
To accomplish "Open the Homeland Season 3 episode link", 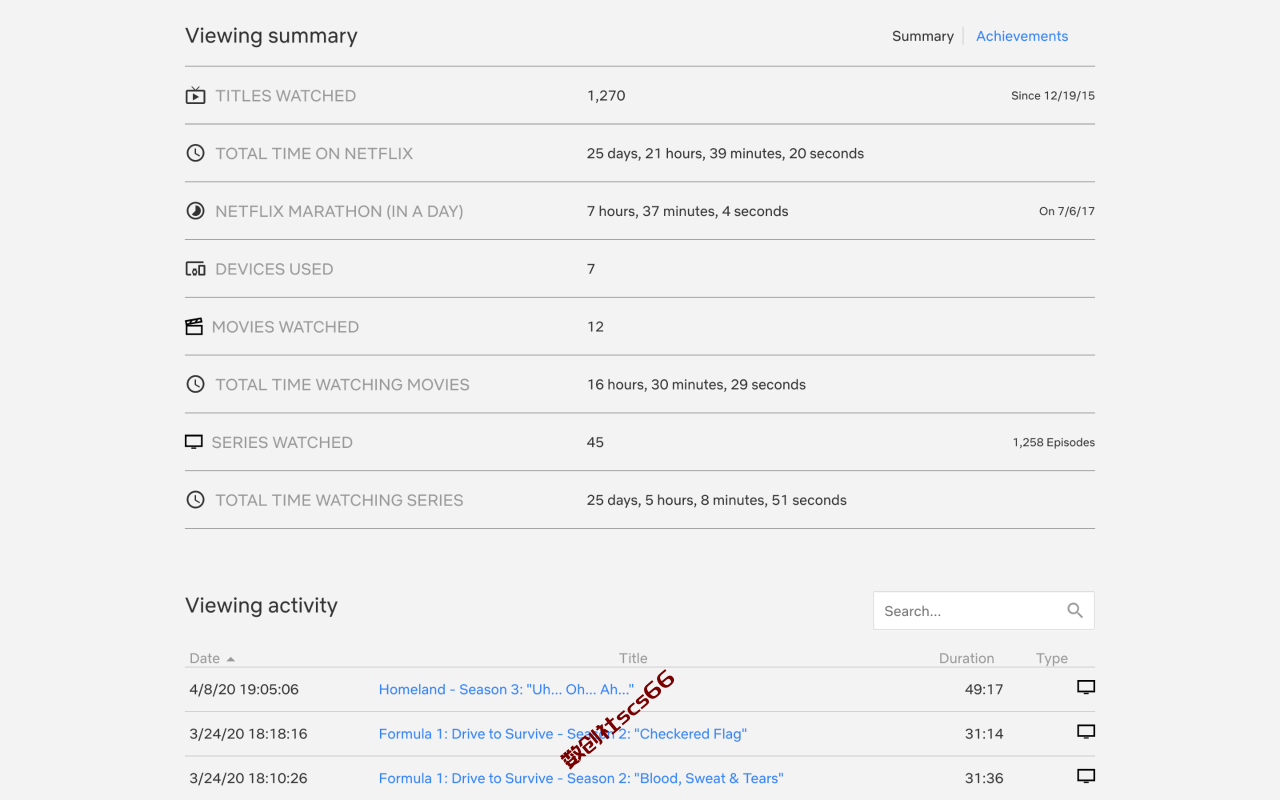I will [x=506, y=689].
